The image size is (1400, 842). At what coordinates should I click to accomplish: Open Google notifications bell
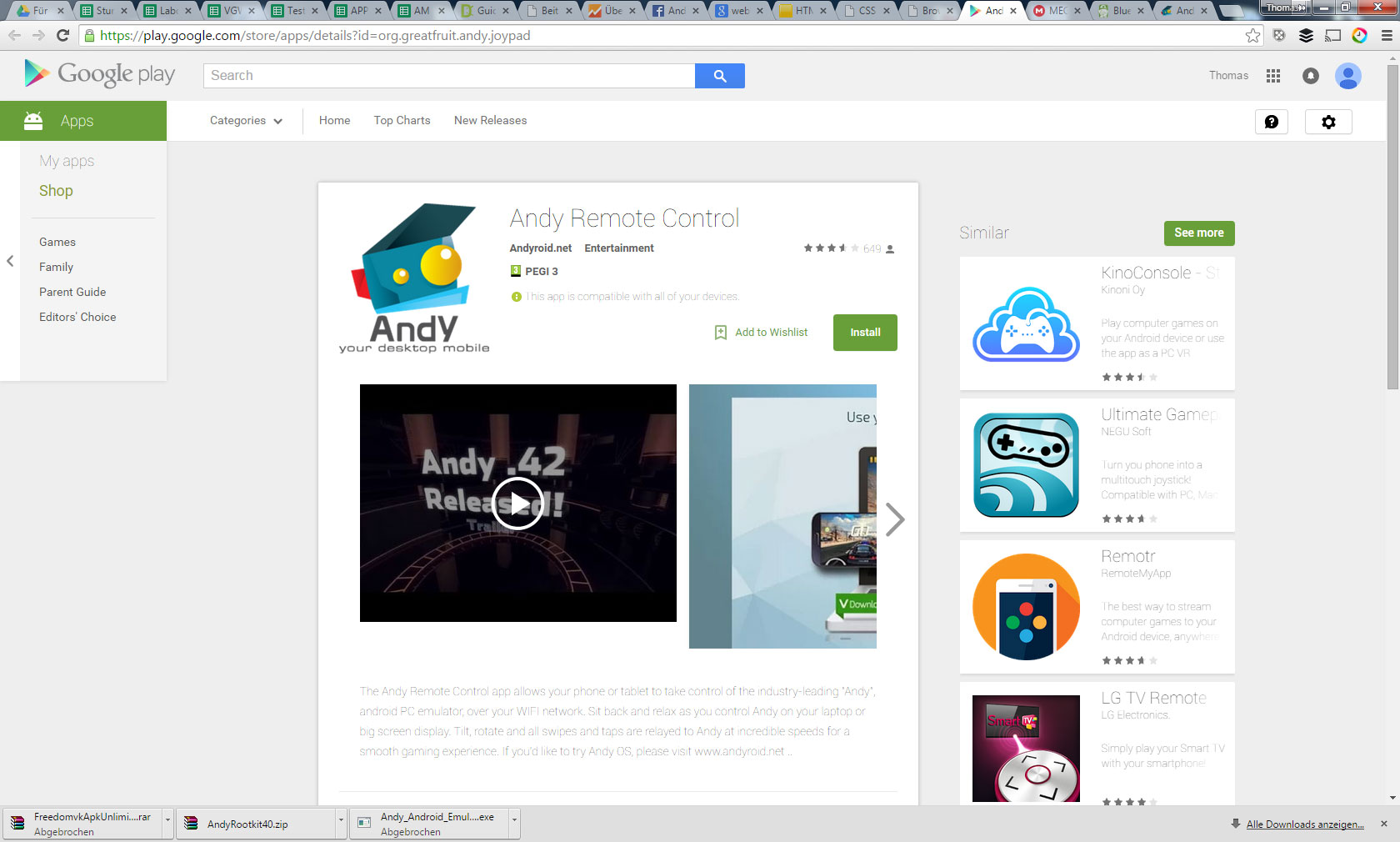point(1311,76)
